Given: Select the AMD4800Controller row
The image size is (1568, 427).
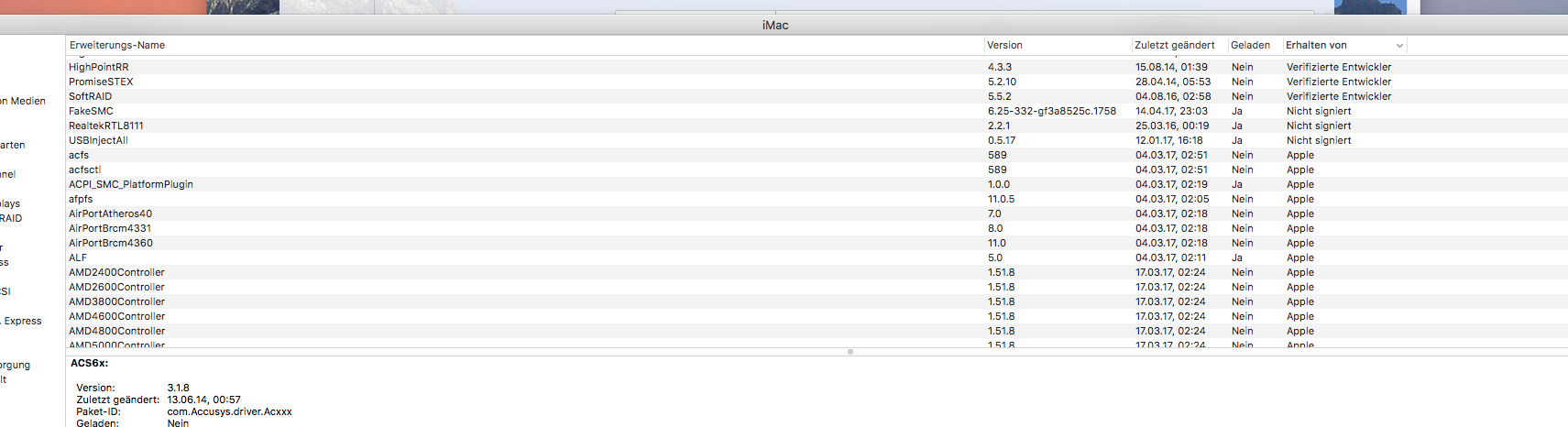Looking at the screenshot, I should pyautogui.click(x=817, y=331).
